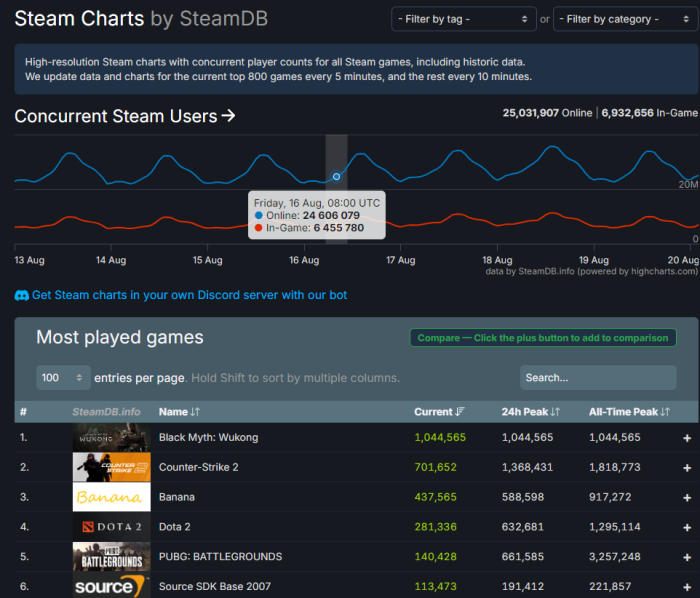The image size is (700, 598).
Task: Sort table by Name column header
Action: click(179, 412)
